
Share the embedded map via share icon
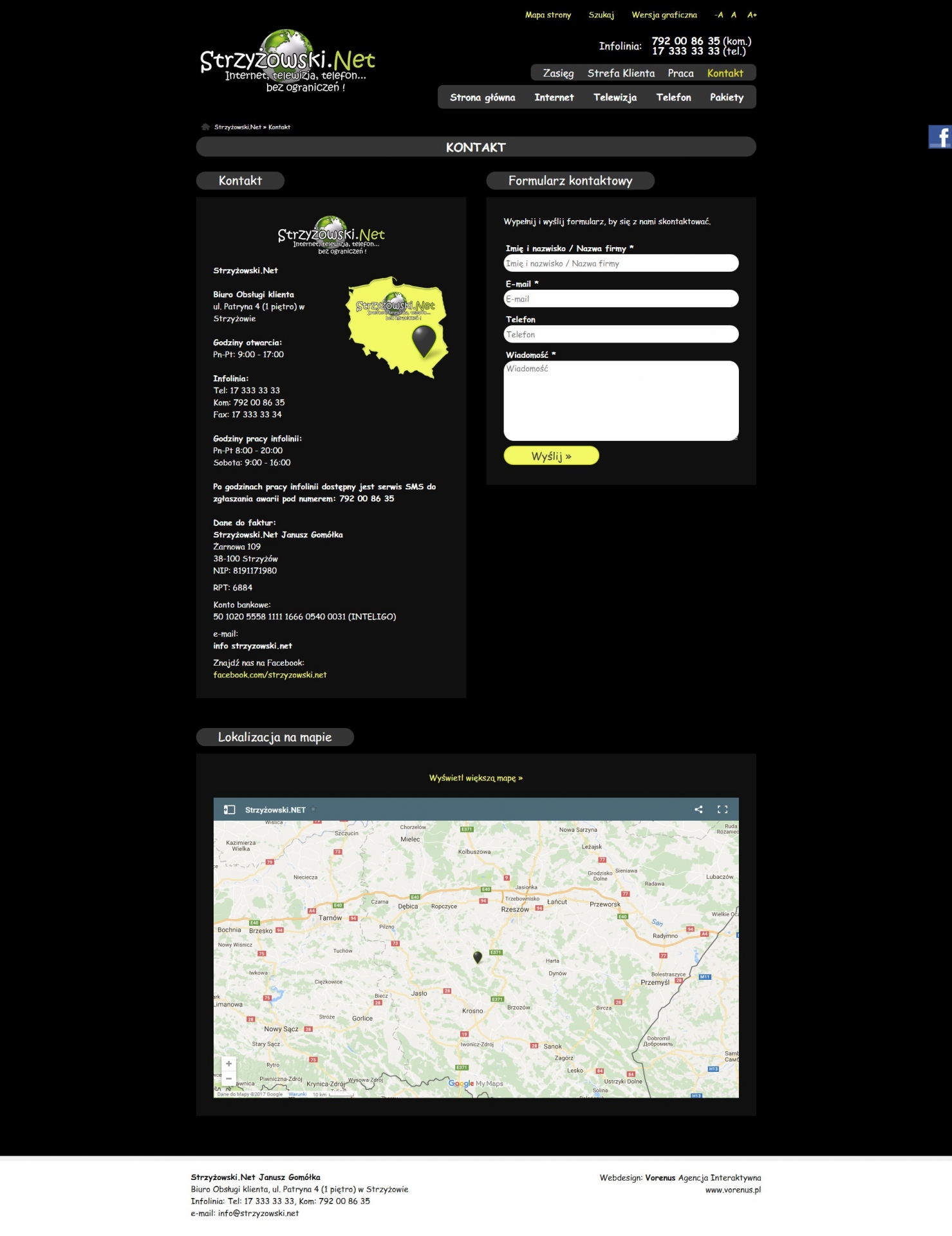[x=698, y=809]
